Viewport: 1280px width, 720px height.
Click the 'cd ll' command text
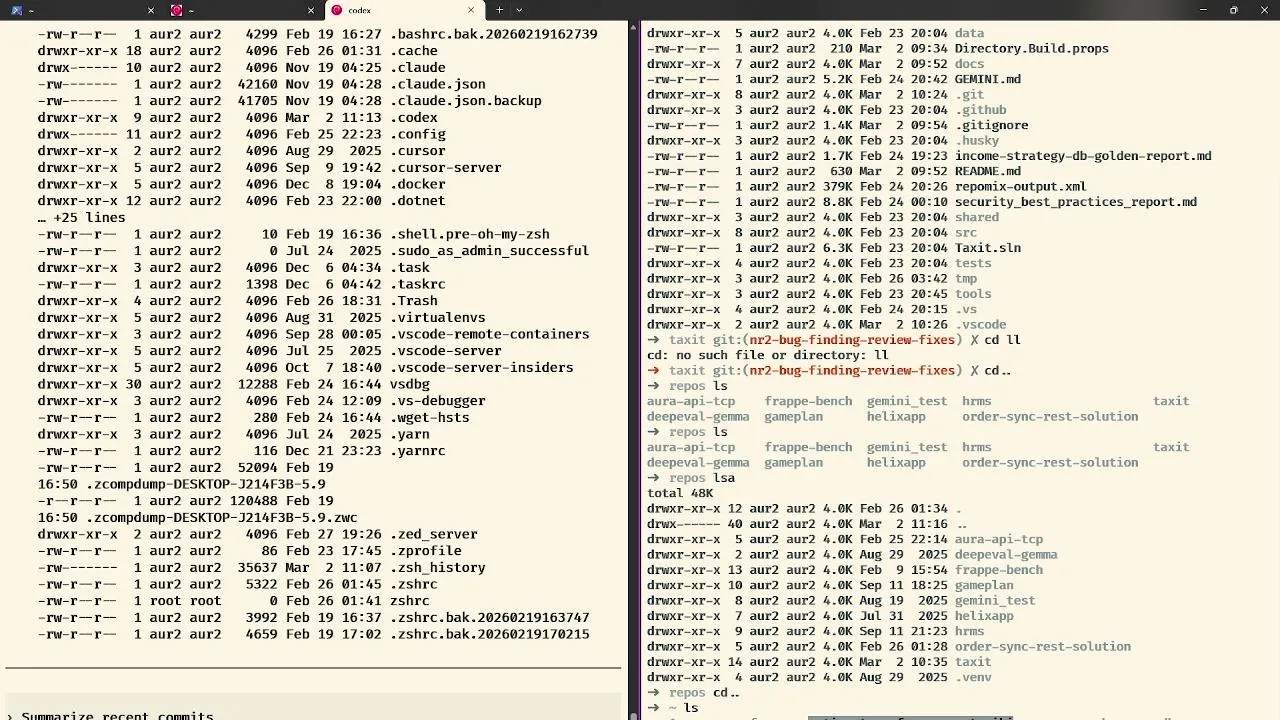point(1003,340)
